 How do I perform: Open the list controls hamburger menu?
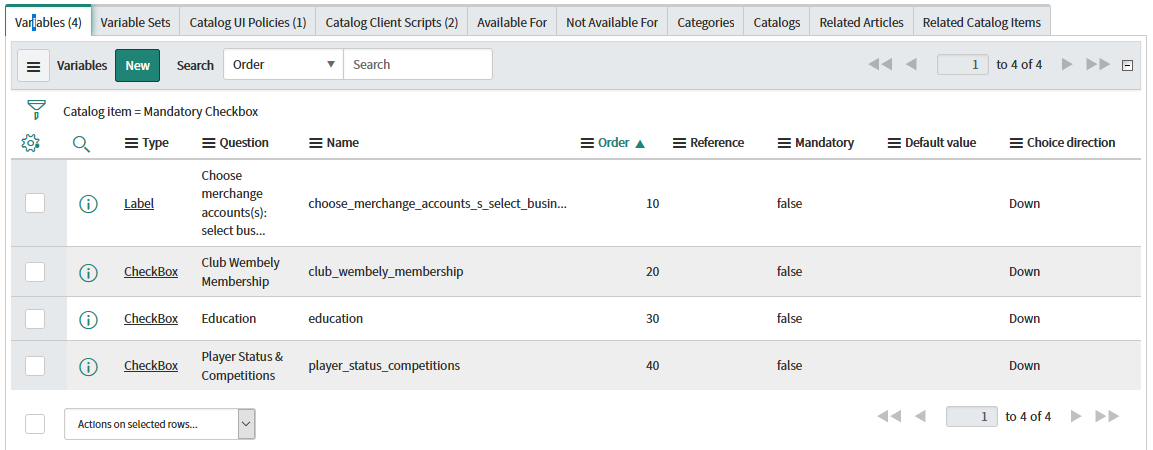pyautogui.click(x=34, y=66)
